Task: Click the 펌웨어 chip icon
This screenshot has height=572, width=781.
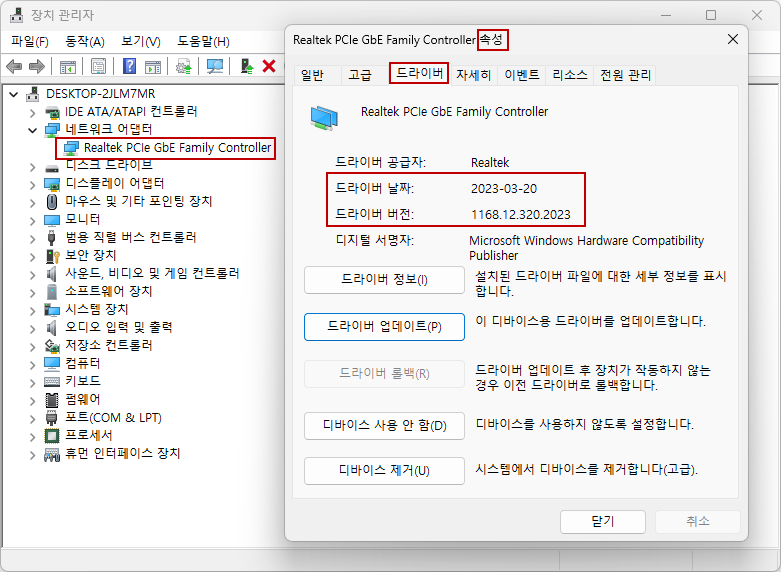Action: pos(52,400)
